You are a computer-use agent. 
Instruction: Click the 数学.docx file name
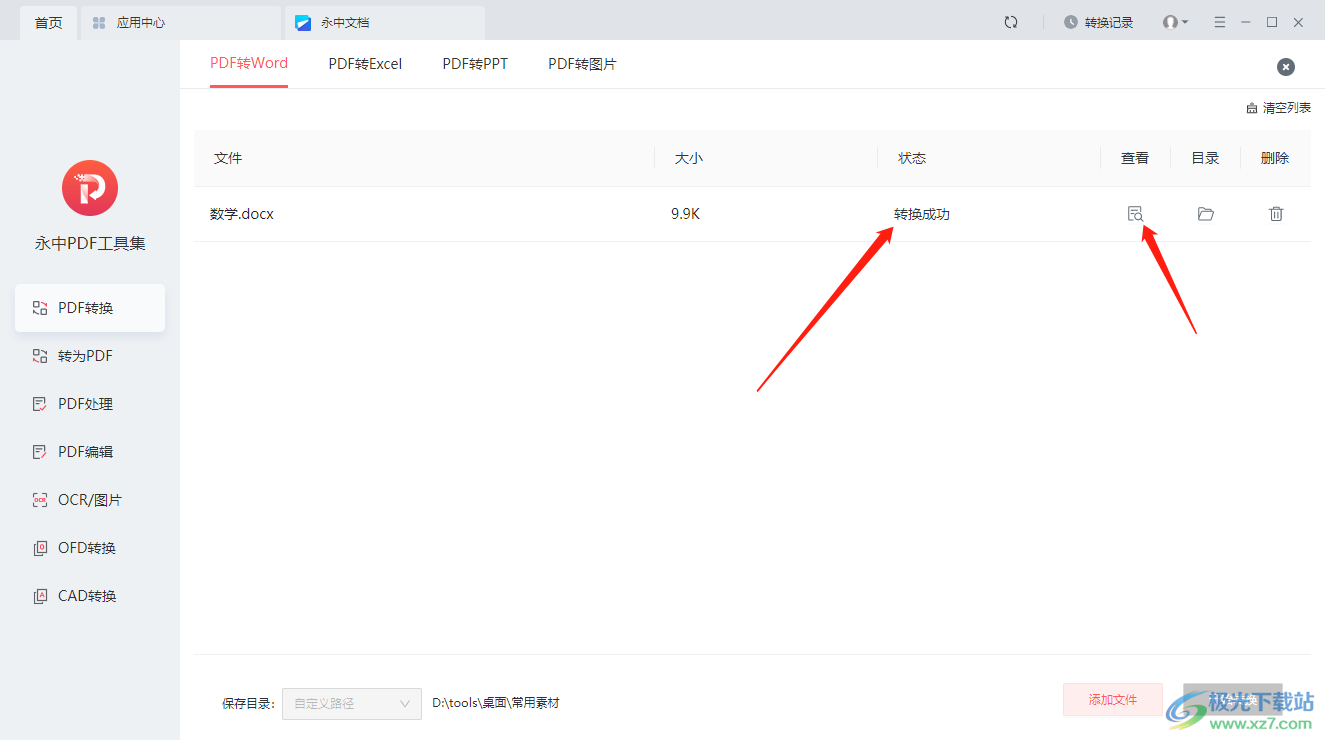[x=242, y=214]
